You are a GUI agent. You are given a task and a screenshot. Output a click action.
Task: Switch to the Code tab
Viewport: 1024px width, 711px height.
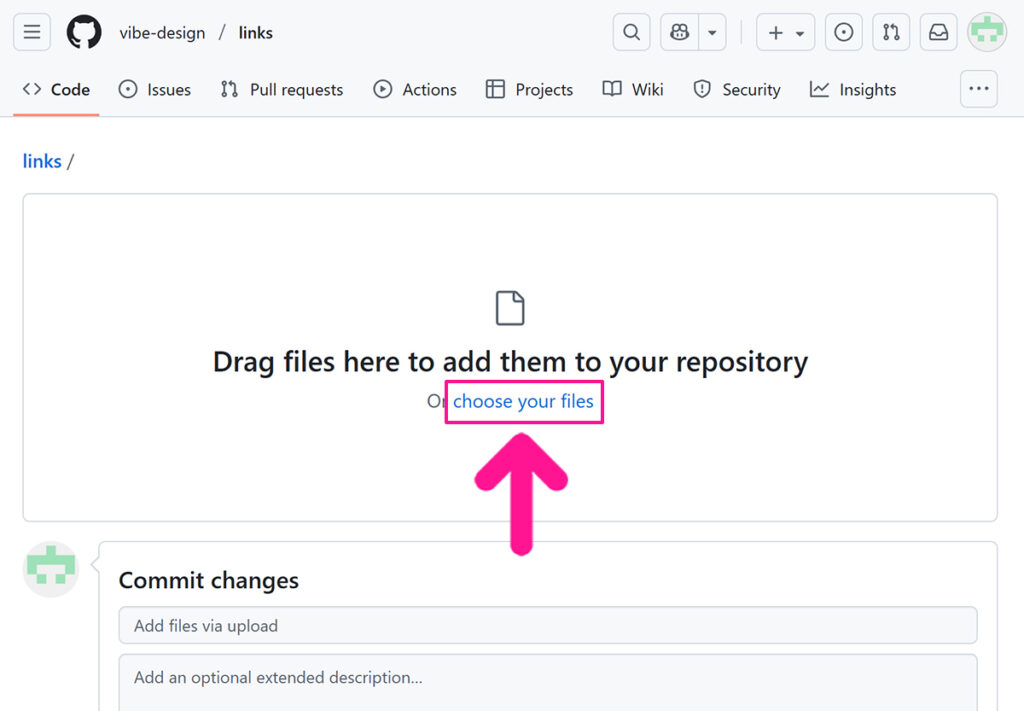point(57,90)
